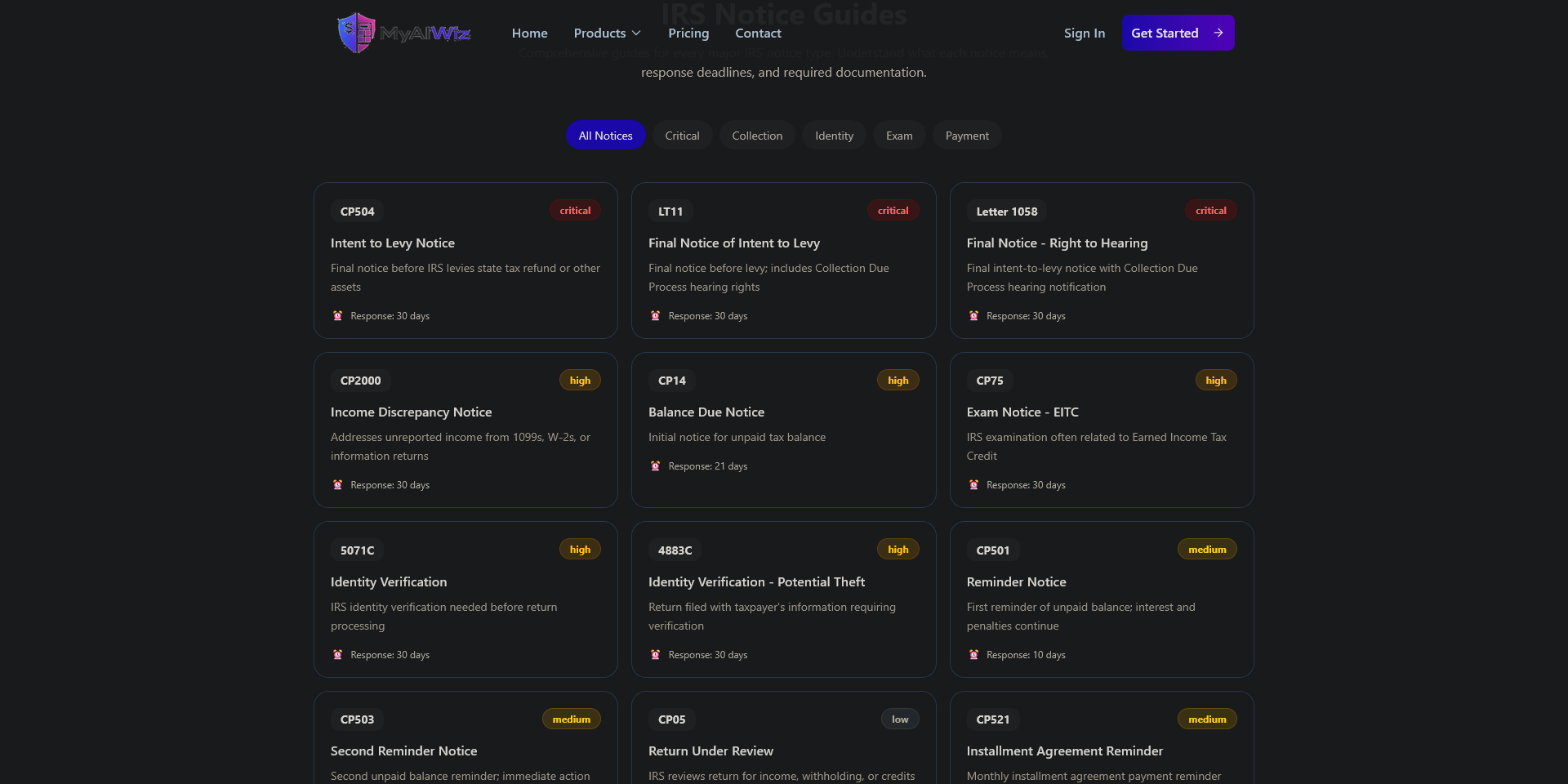Click the Get Started button
The image size is (1568, 784).
click(x=1178, y=33)
